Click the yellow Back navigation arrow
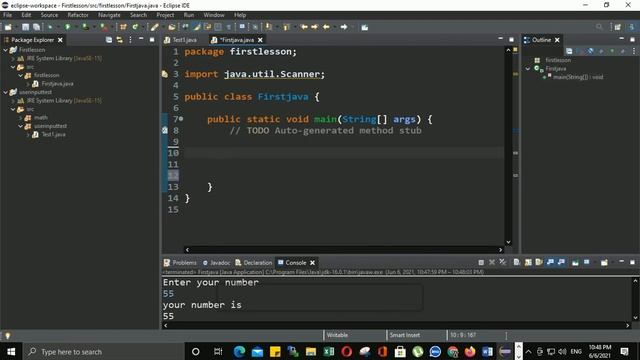 pos(326,27)
